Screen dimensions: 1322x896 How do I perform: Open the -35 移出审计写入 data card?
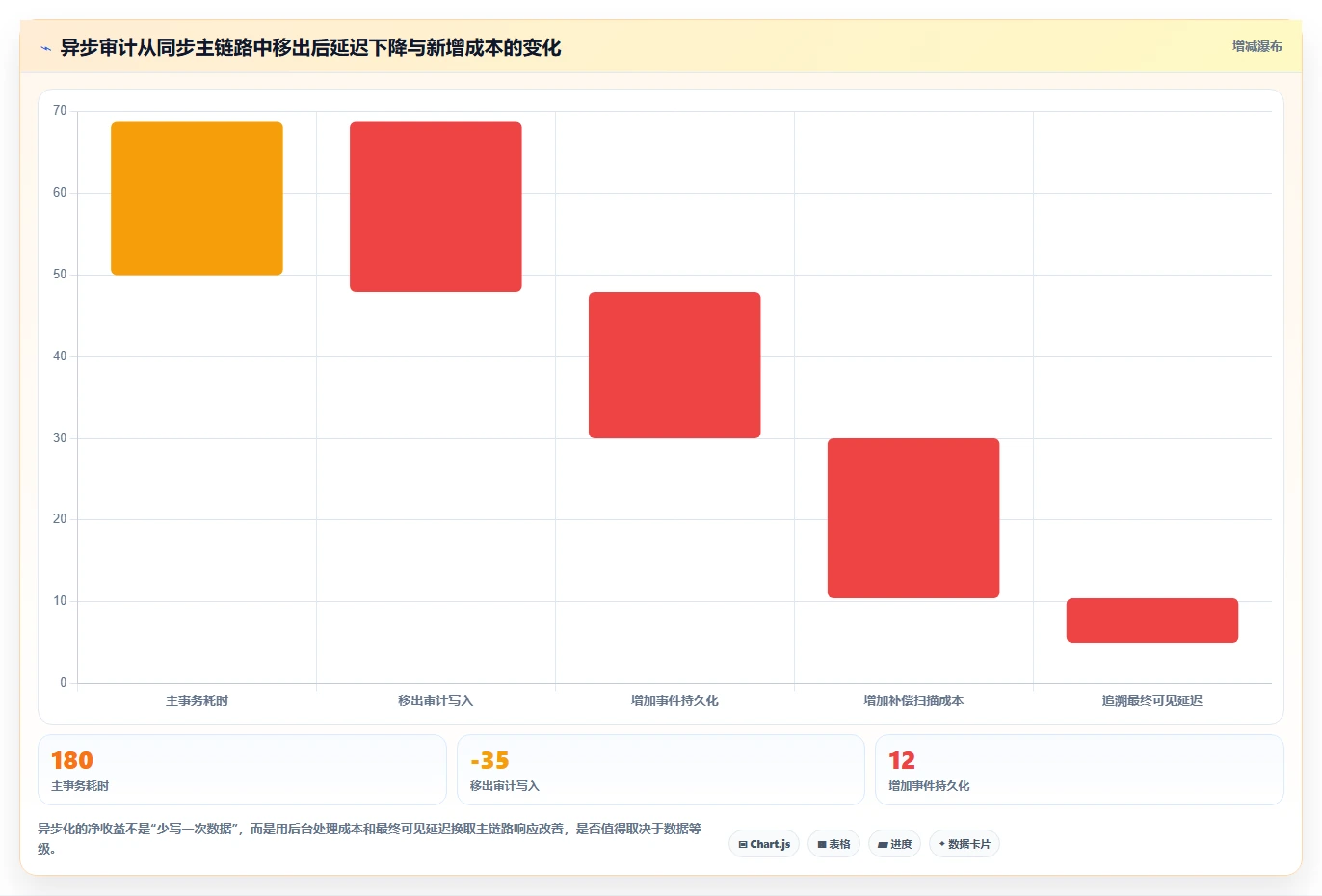click(x=661, y=770)
